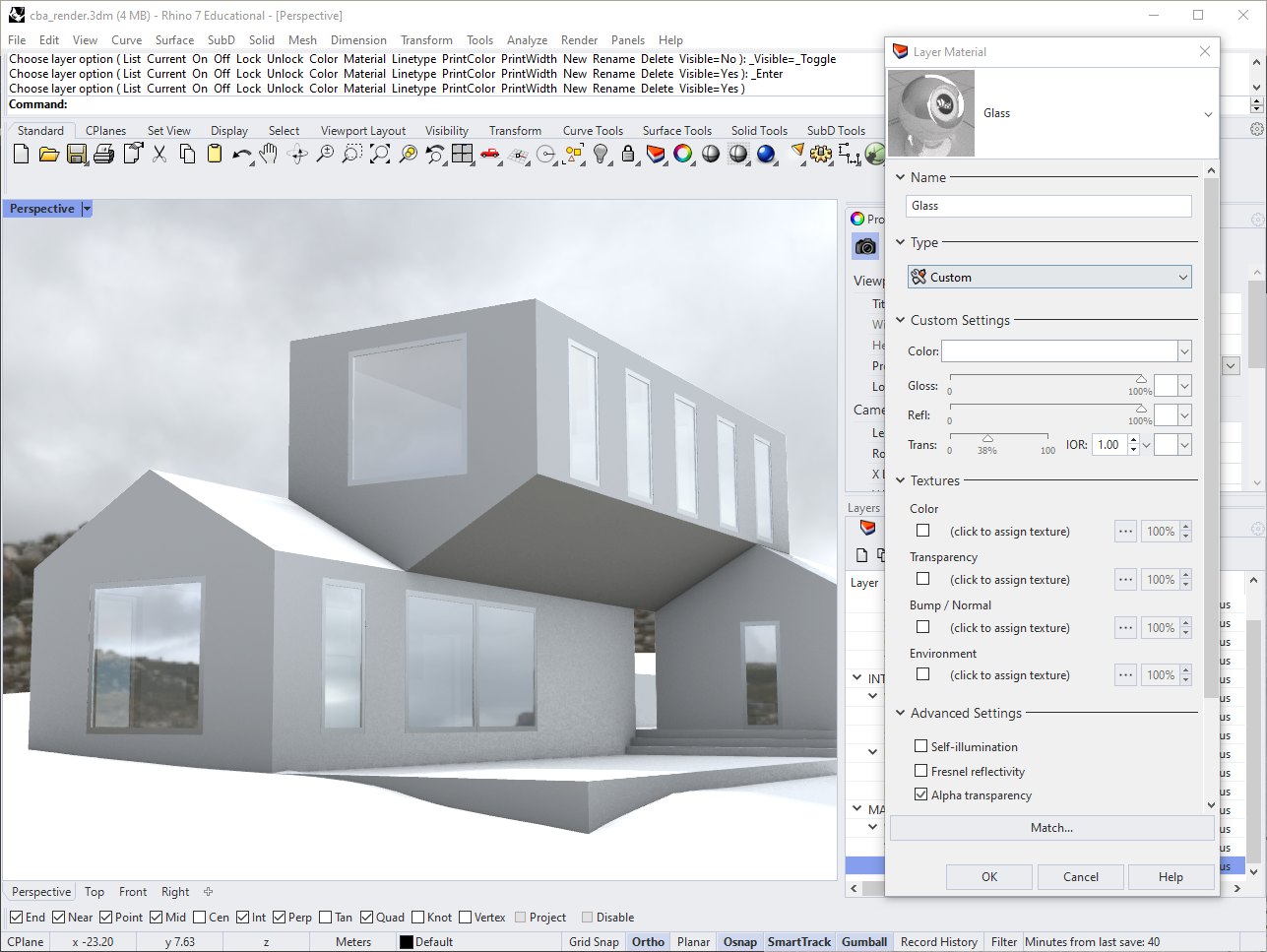The height and width of the screenshot is (952, 1267).
Task: Toggle the Cen osnap checkbox
Action: [200, 918]
